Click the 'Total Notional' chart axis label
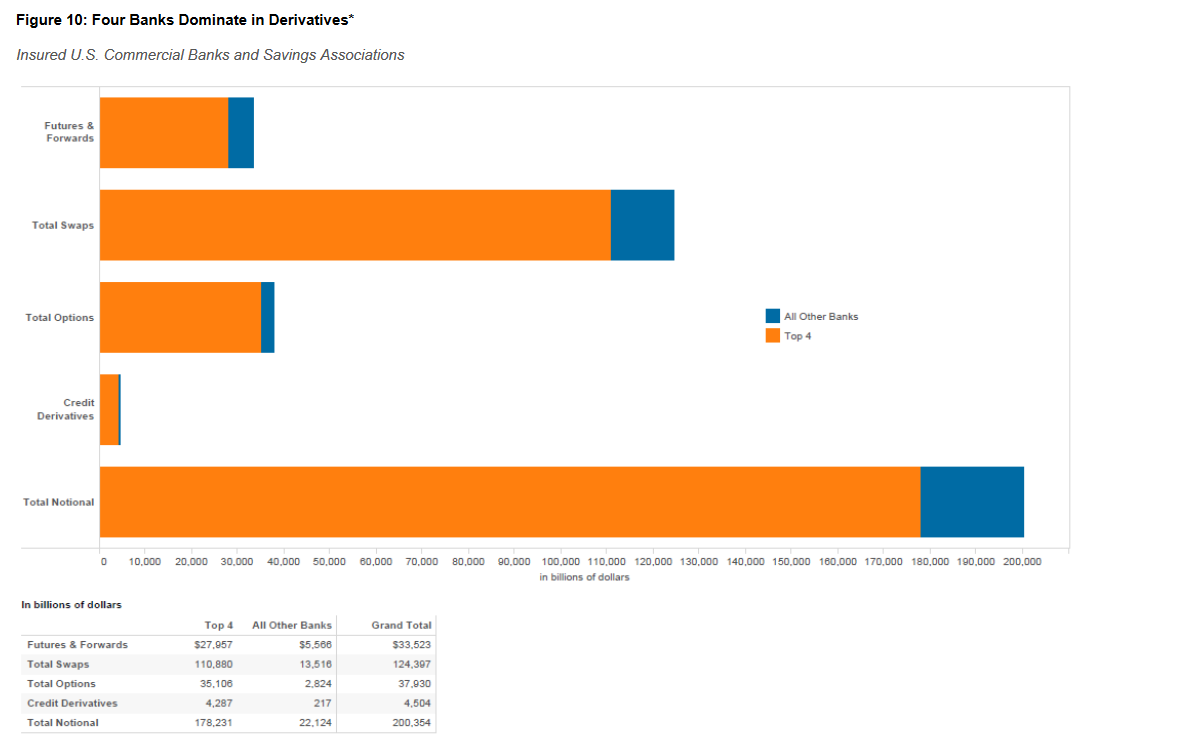The height and width of the screenshot is (741, 1178). 59,502
